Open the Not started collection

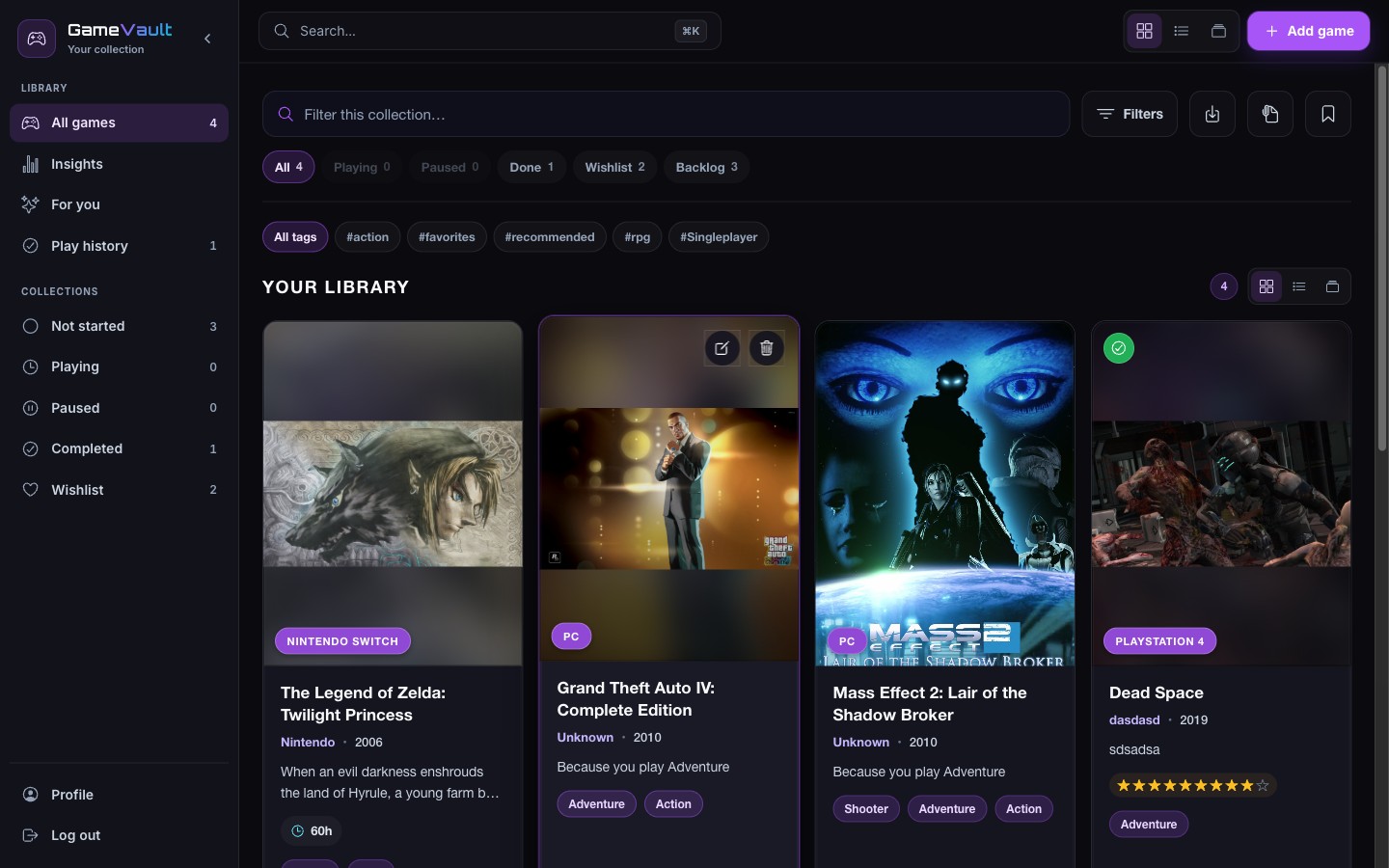(119, 326)
